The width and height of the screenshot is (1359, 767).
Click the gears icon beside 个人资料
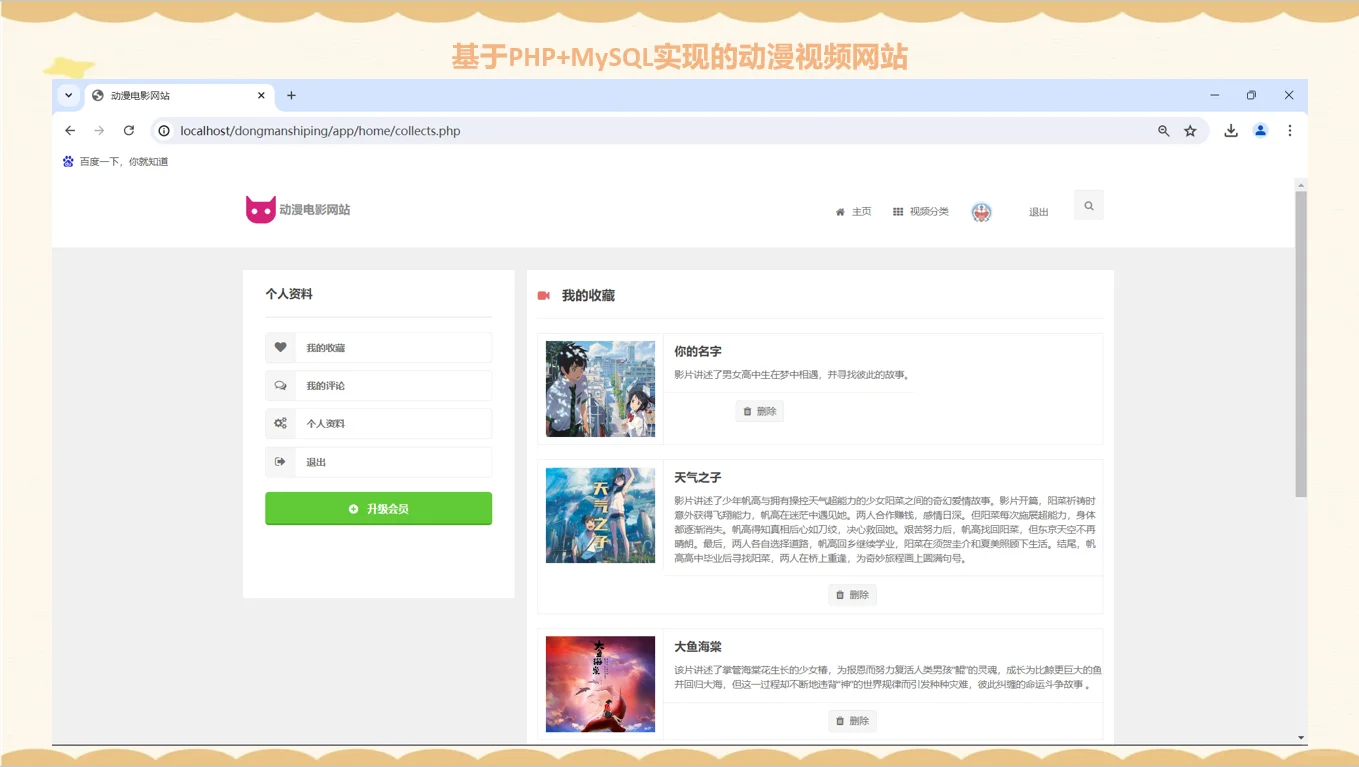tap(280, 423)
